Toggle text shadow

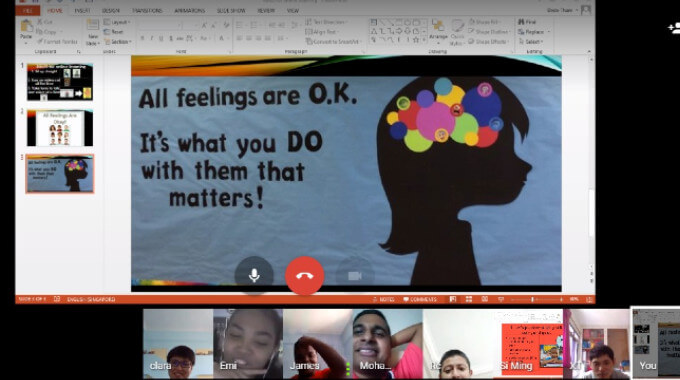(170, 39)
